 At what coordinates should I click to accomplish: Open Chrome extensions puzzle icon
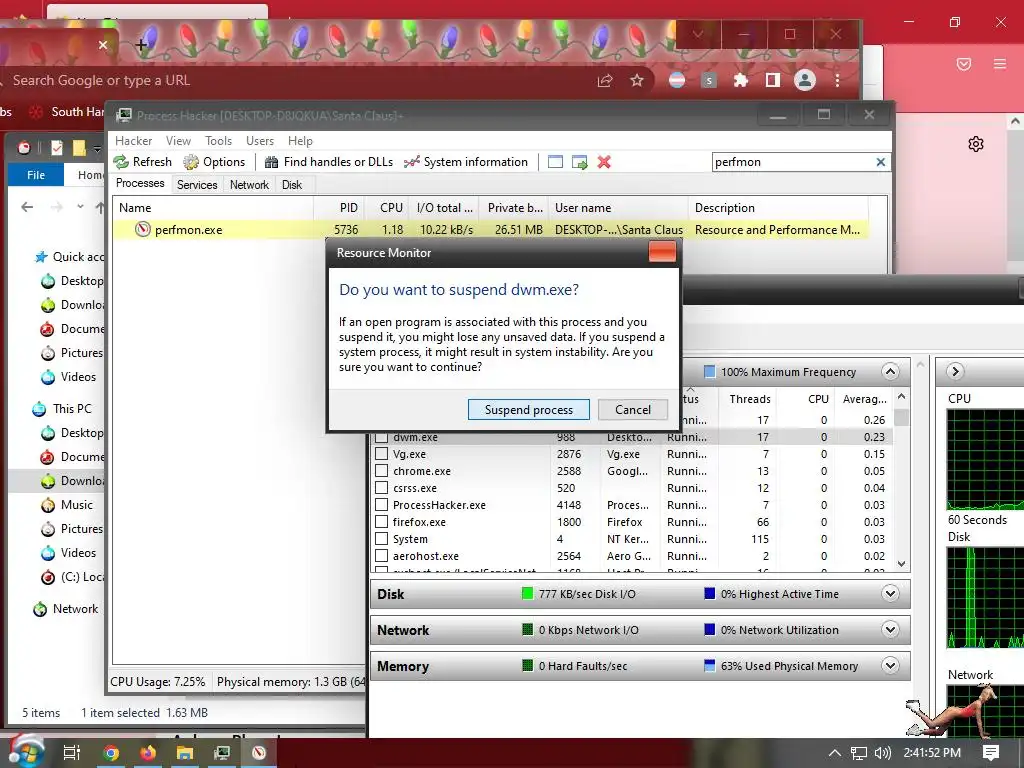741,80
